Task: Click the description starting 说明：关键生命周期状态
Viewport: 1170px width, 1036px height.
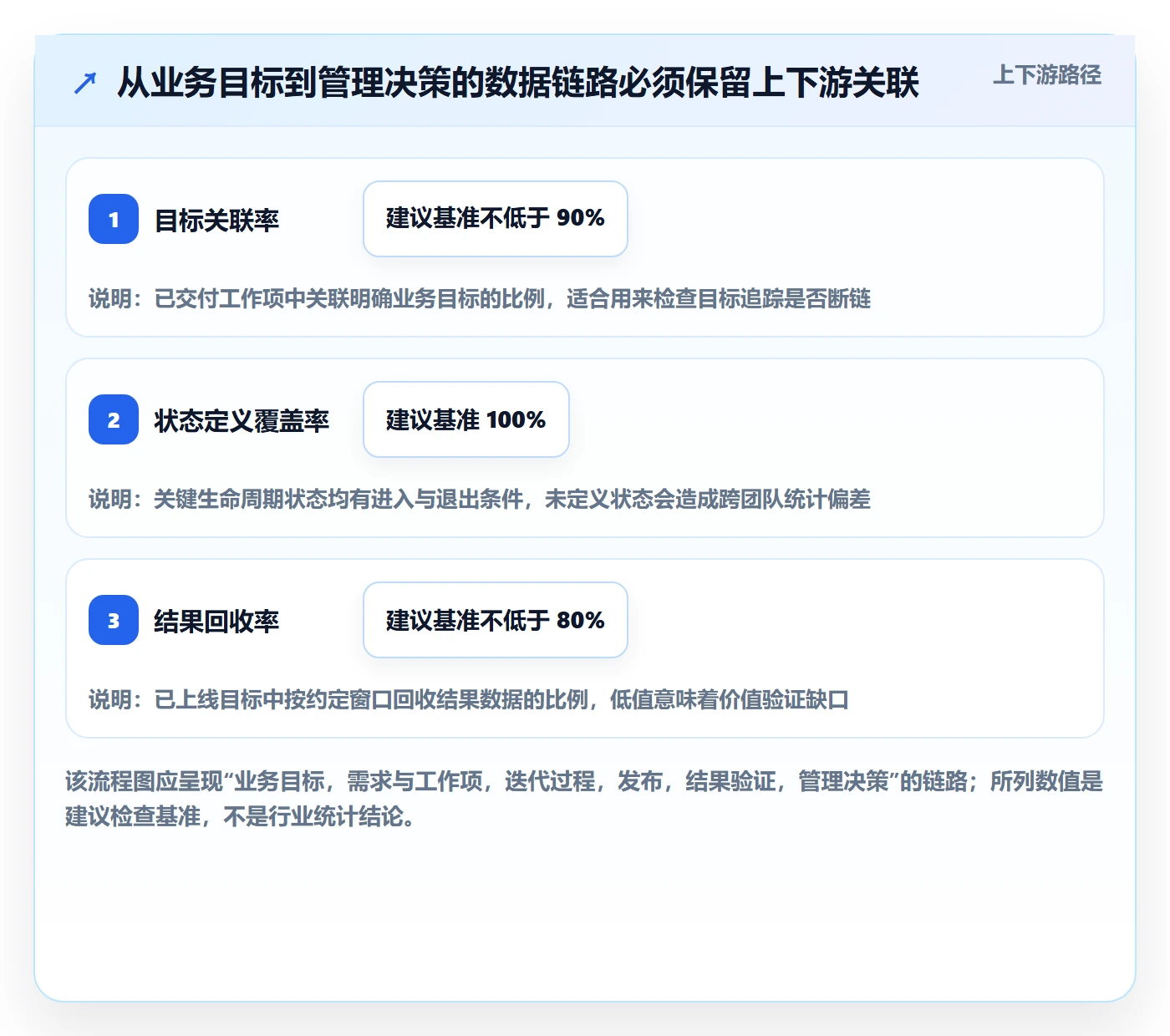Action: pos(480,499)
